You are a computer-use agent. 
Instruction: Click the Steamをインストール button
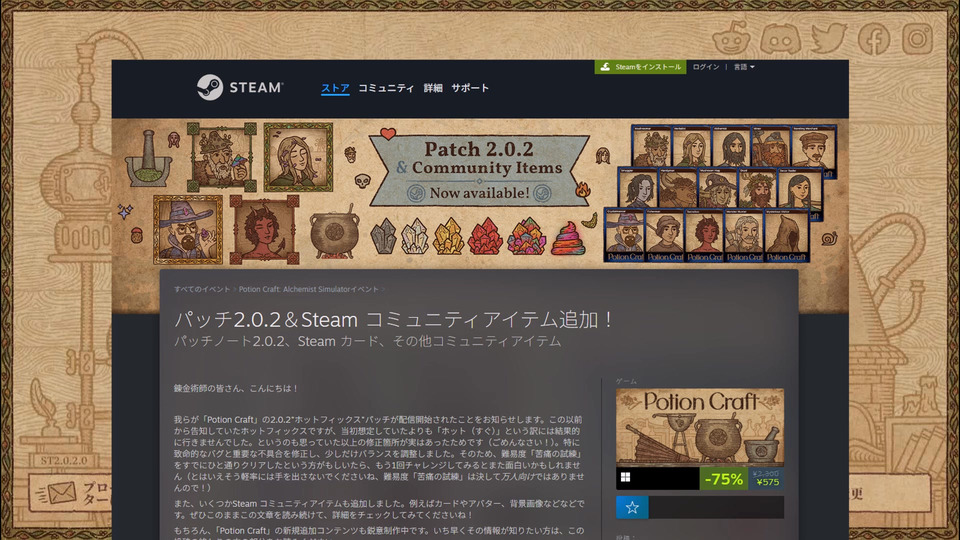[640, 67]
